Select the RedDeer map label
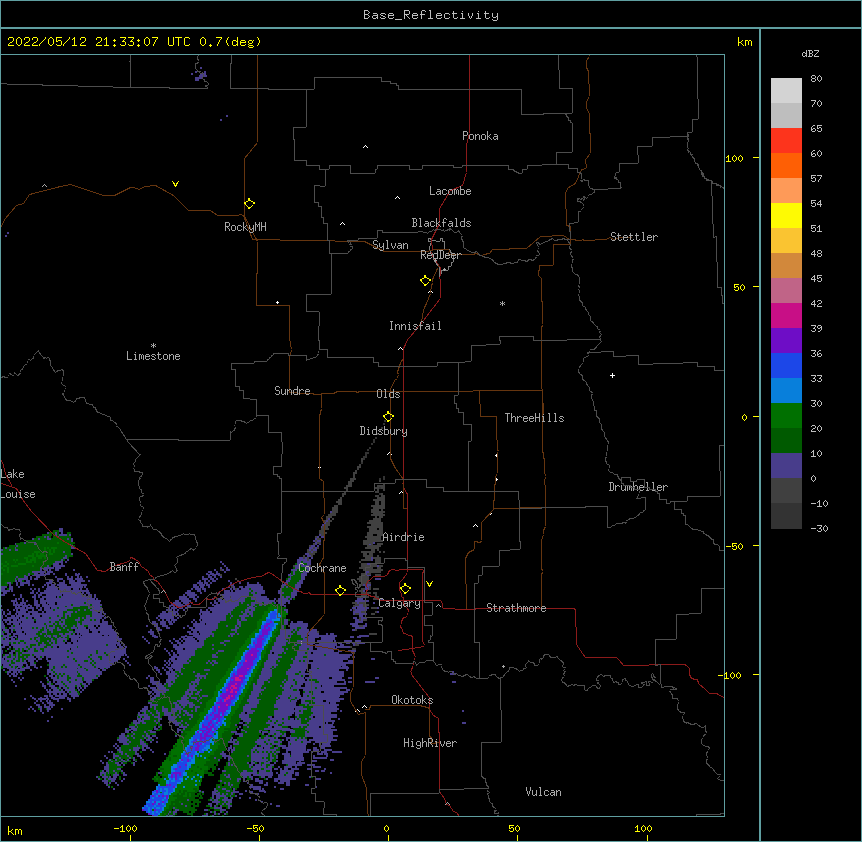 click(440, 255)
